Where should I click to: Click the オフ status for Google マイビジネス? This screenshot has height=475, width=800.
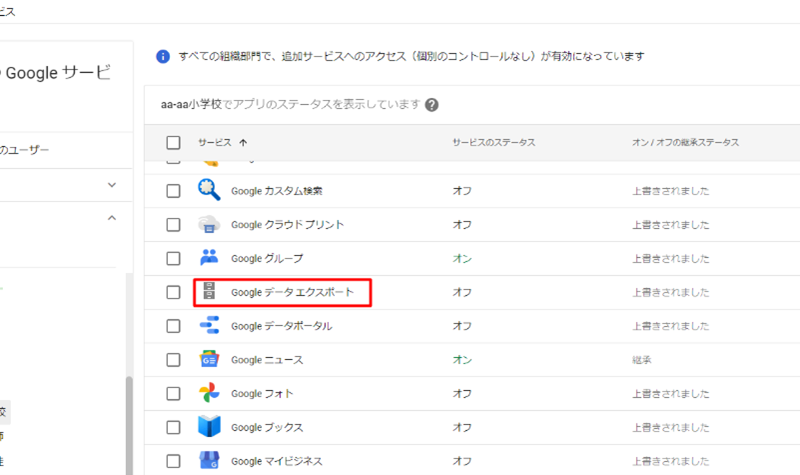(462, 461)
